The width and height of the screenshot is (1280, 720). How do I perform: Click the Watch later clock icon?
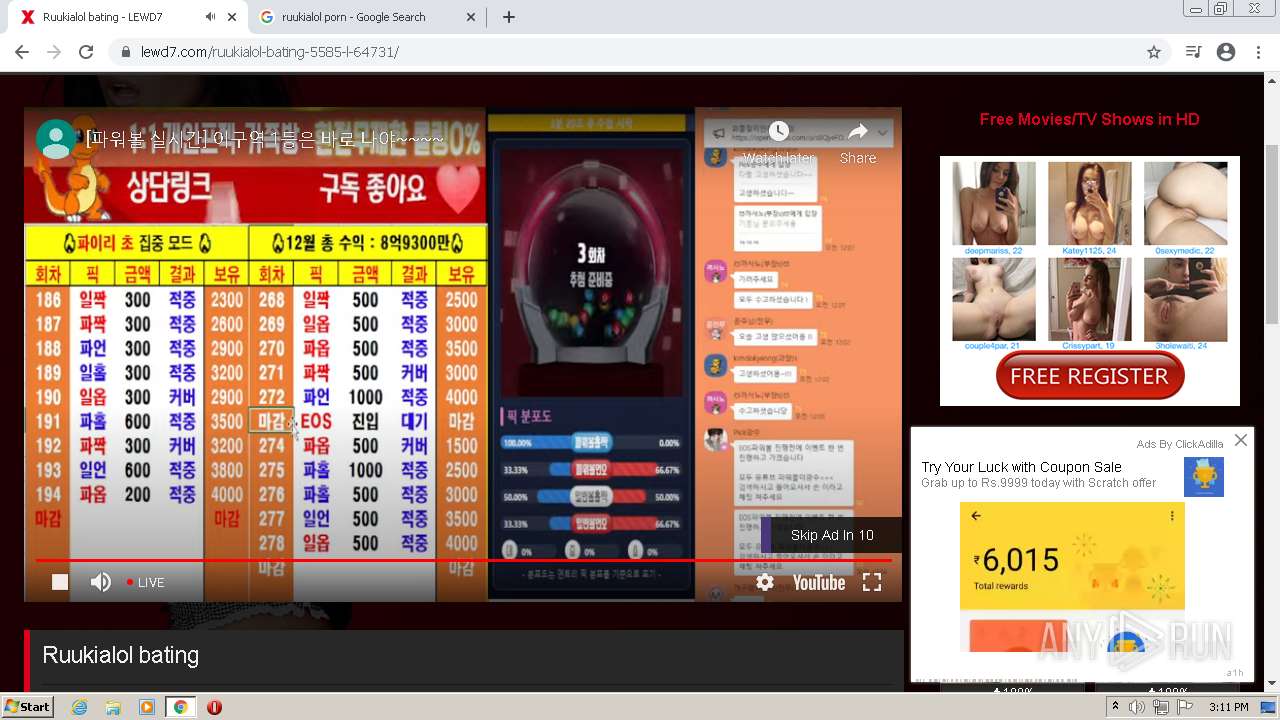coord(779,131)
